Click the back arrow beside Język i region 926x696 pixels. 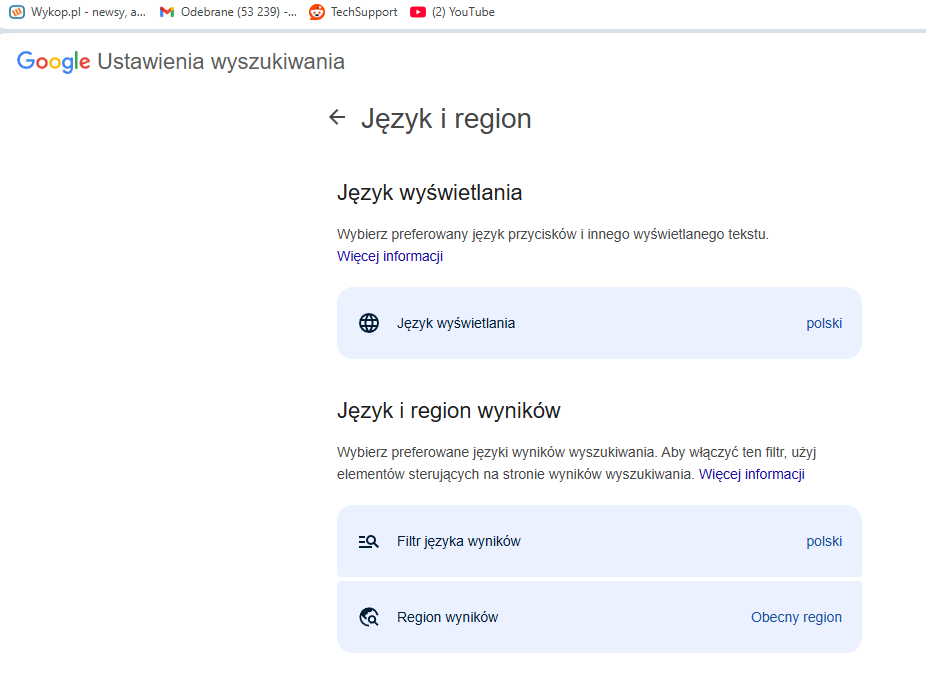(337, 118)
